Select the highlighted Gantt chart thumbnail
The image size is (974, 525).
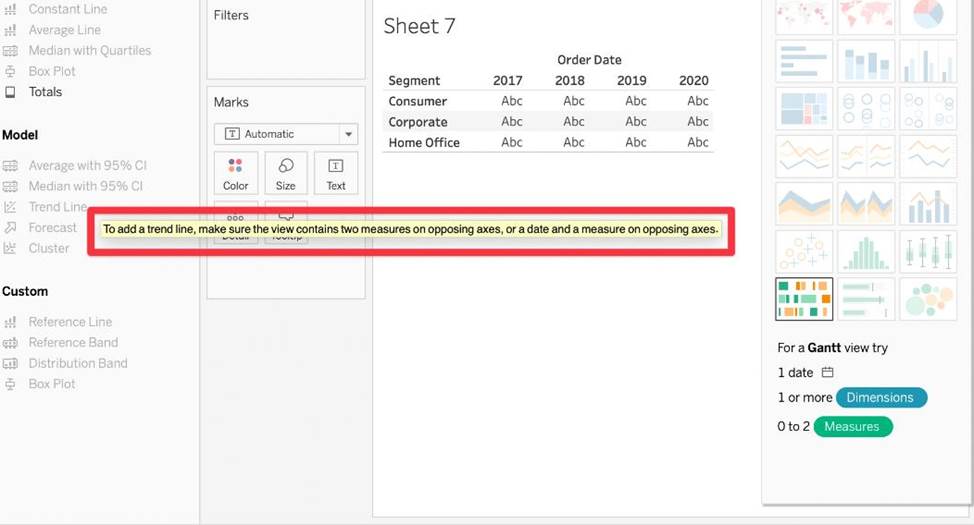click(803, 298)
